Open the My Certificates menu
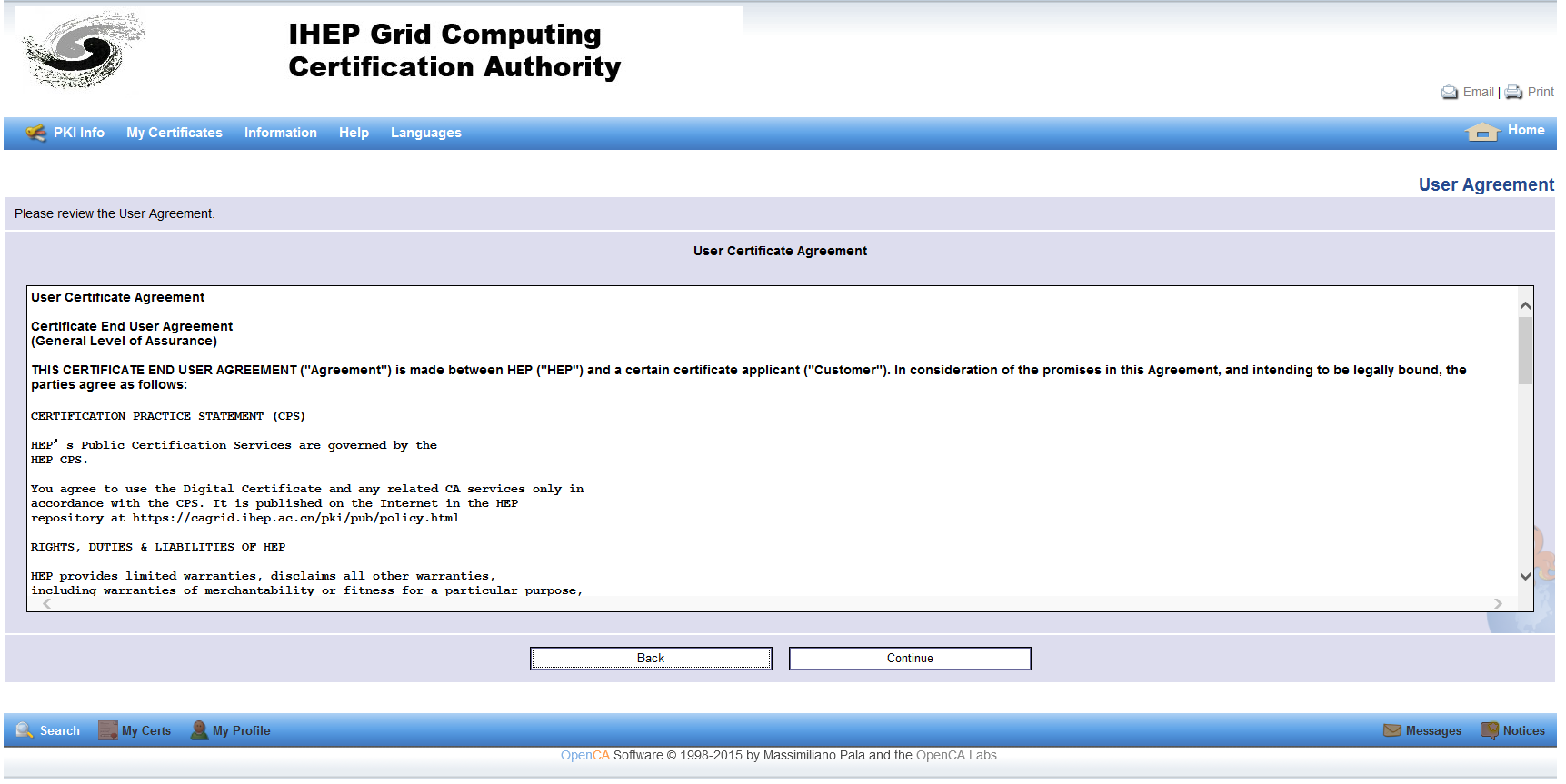Screen dimensions: 1566x784 [x=175, y=133]
